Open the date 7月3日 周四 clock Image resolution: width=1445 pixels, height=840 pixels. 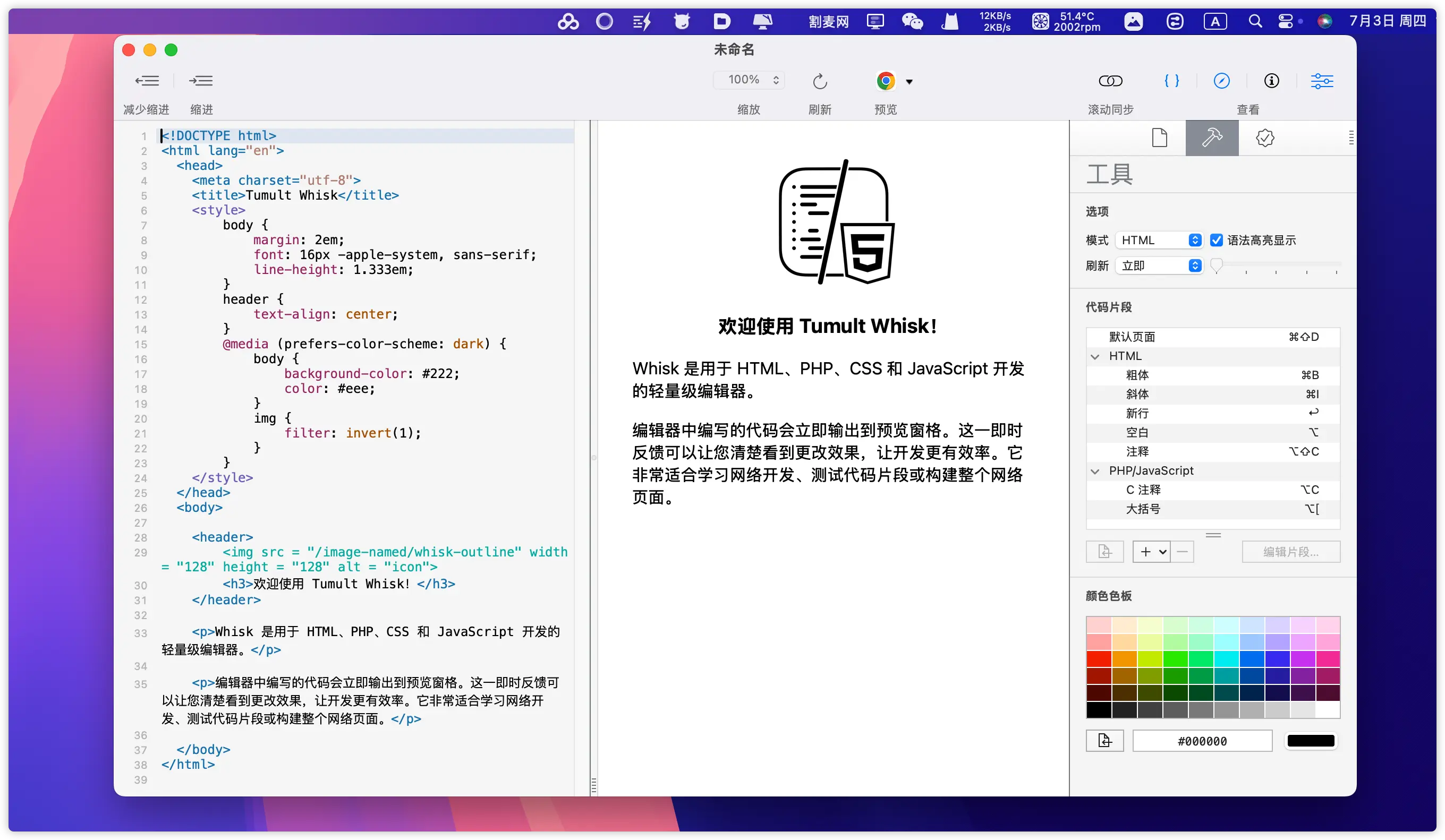[x=1387, y=21]
